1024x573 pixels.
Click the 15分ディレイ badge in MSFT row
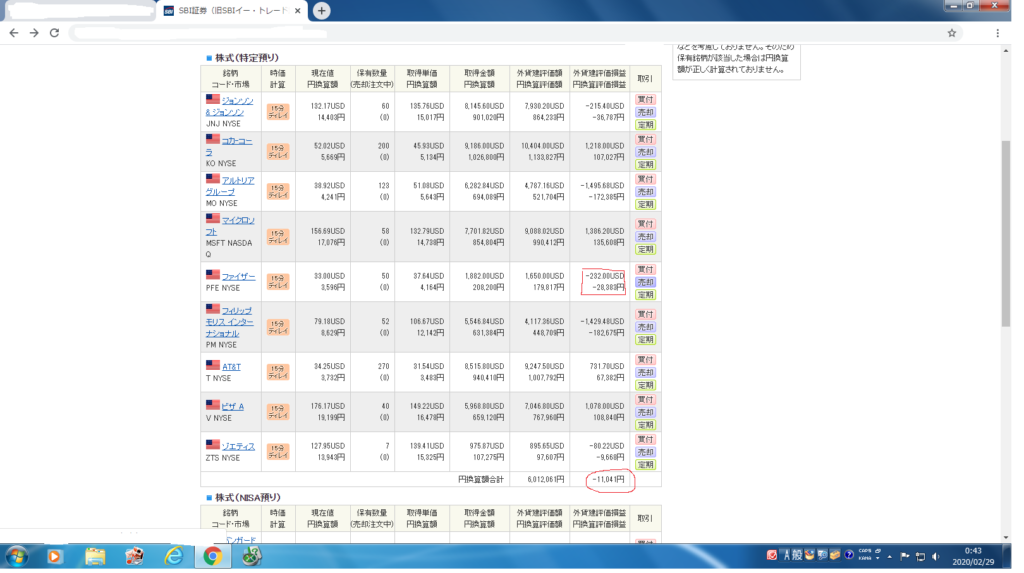click(x=278, y=237)
